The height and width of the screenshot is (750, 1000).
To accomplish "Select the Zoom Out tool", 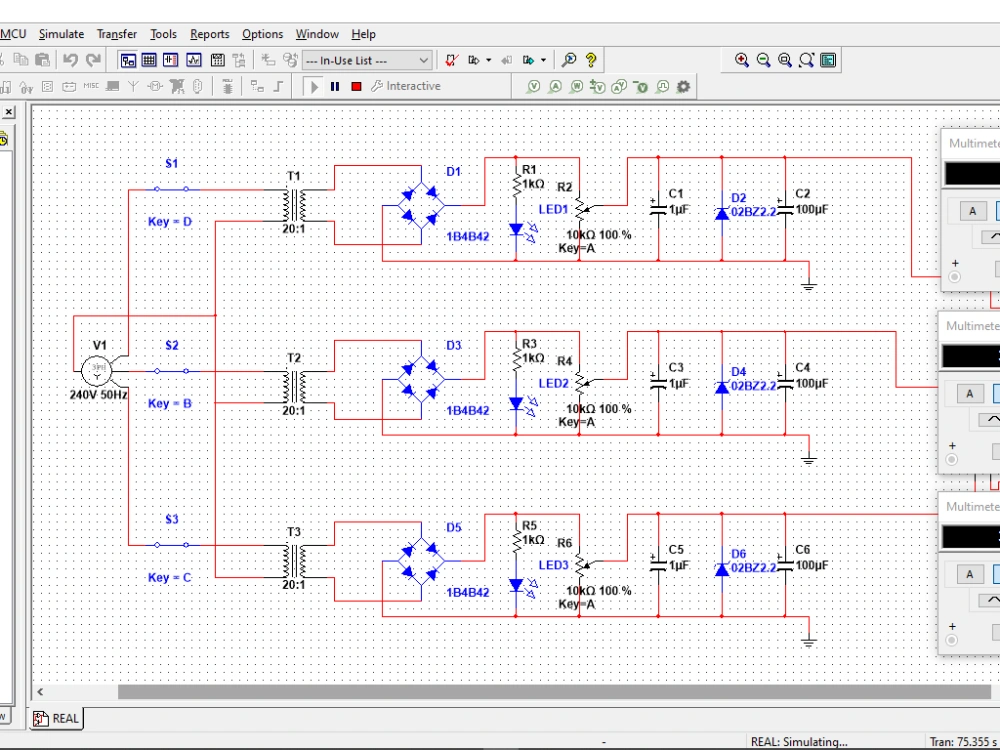I will [762, 60].
